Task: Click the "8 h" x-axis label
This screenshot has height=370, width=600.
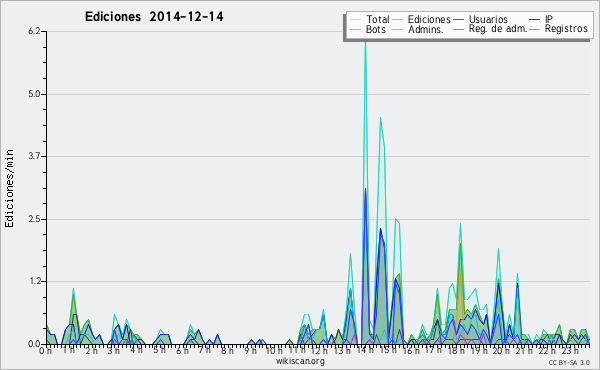Action: click(x=227, y=350)
